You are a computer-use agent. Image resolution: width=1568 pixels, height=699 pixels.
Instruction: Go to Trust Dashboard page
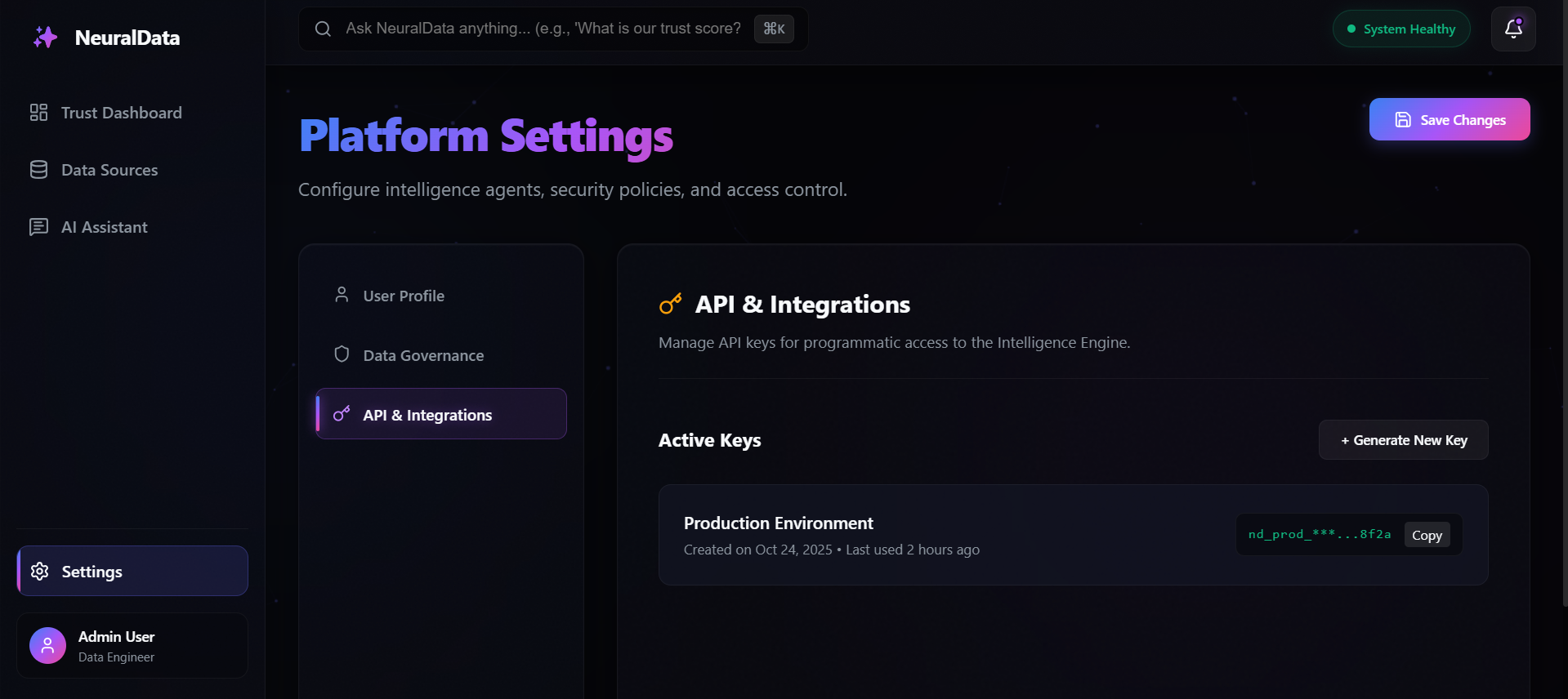[121, 113]
